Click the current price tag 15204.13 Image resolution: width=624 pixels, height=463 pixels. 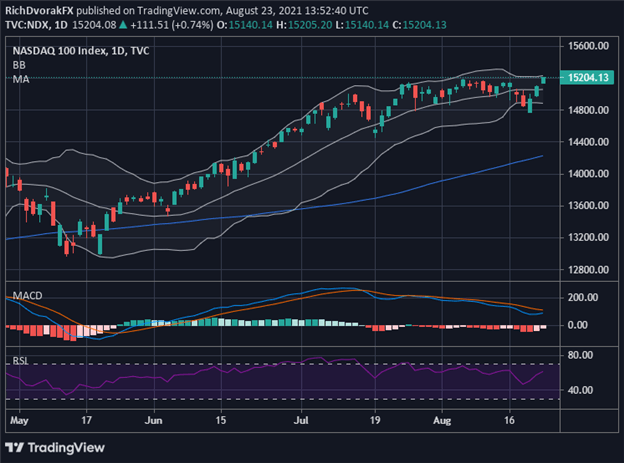[587, 78]
